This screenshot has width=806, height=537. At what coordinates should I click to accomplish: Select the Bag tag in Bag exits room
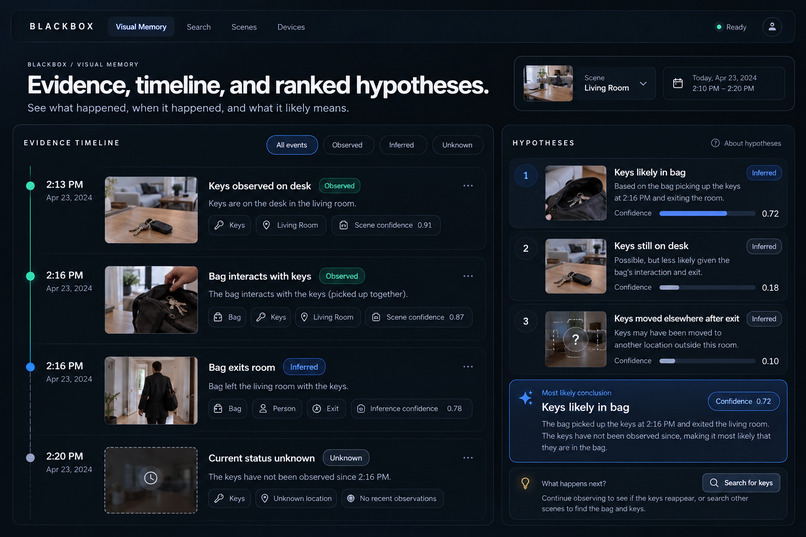pyautogui.click(x=228, y=409)
